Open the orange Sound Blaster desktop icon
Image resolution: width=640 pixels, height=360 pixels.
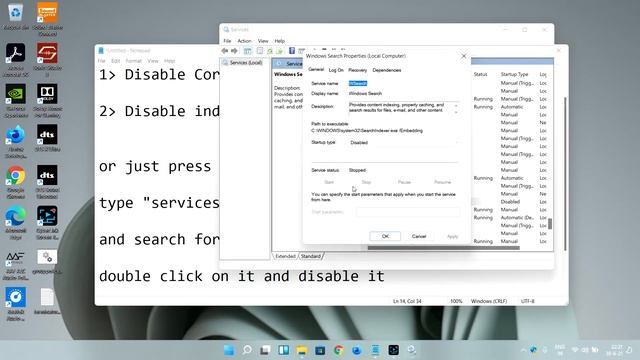[47, 18]
